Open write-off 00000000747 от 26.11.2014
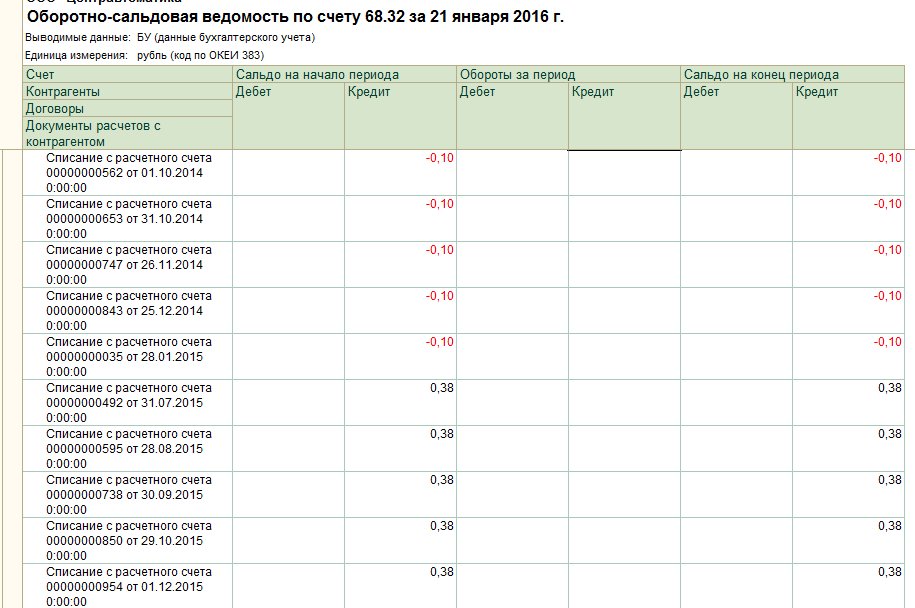This screenshot has width=915, height=608. (129, 264)
